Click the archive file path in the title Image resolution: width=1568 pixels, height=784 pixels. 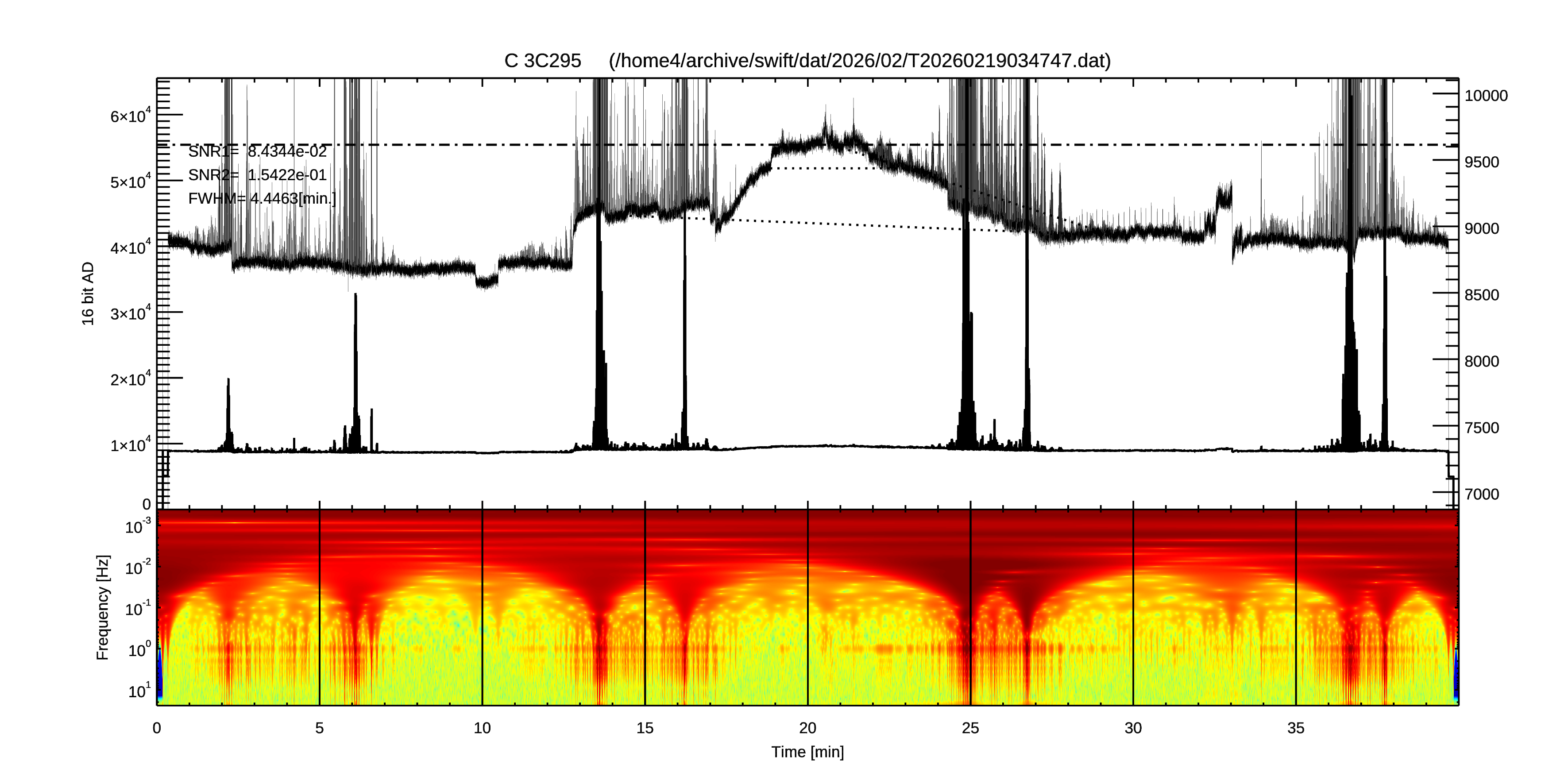[x=859, y=61]
